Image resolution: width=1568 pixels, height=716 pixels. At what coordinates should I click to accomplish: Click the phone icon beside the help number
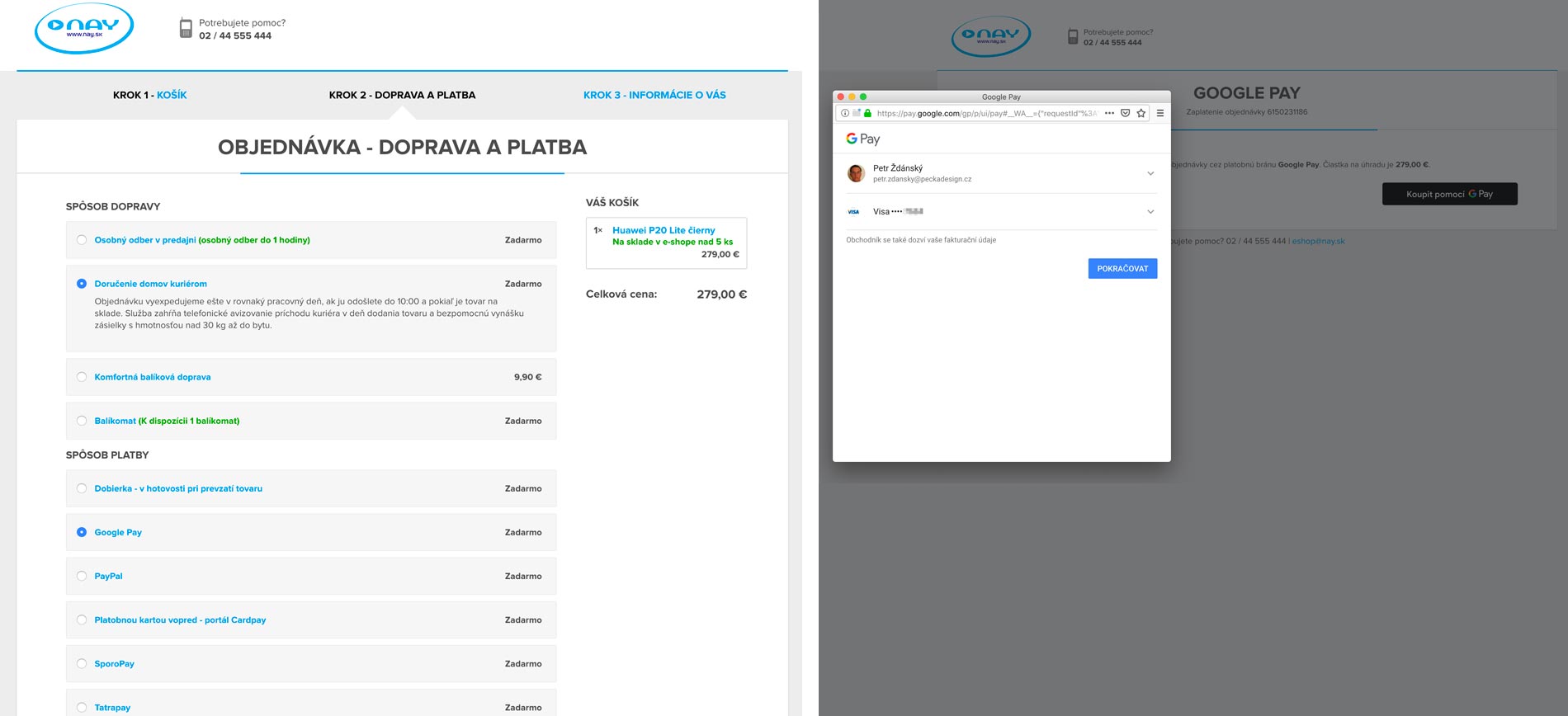point(186,29)
